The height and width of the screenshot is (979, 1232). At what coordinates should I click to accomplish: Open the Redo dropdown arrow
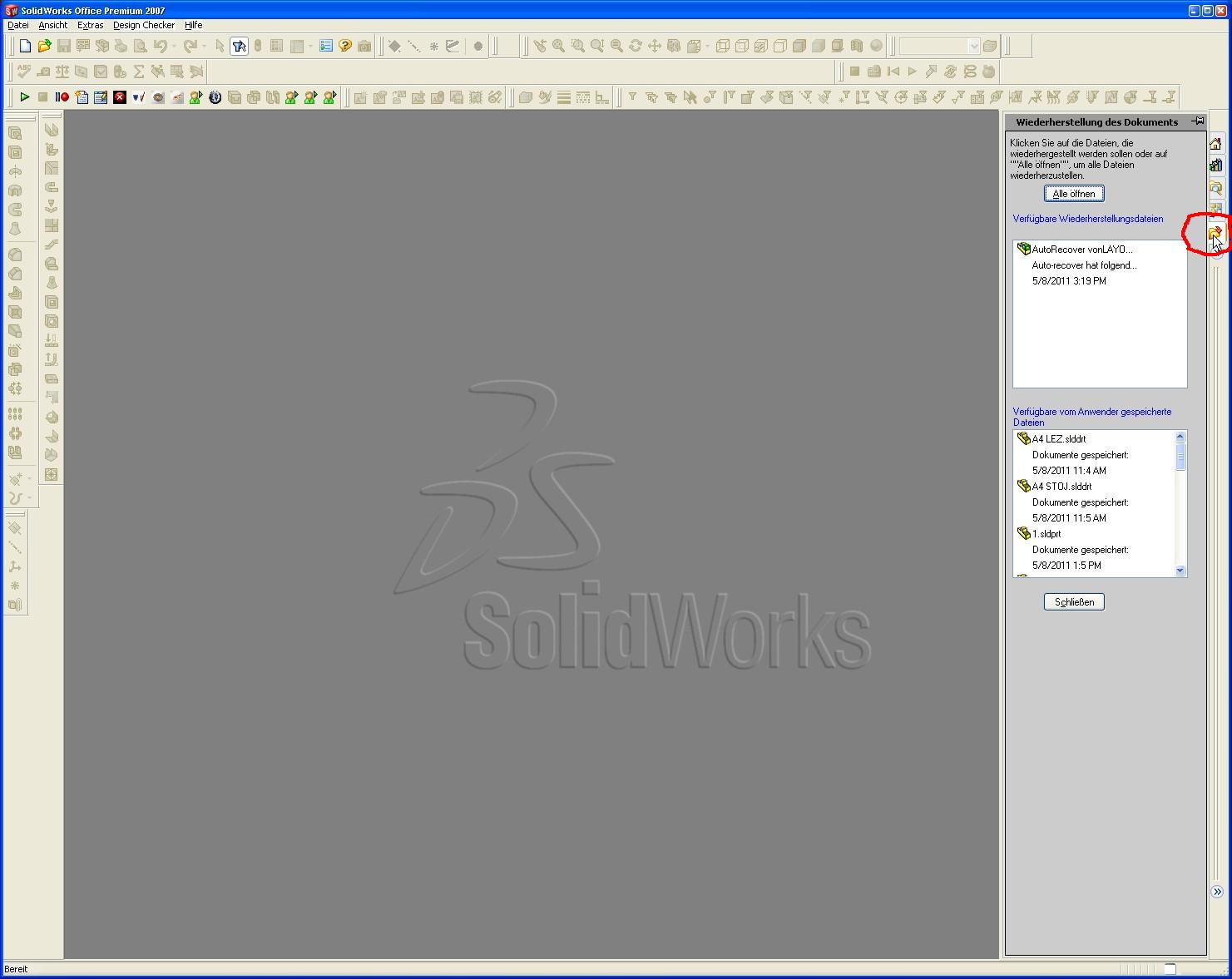[204, 46]
